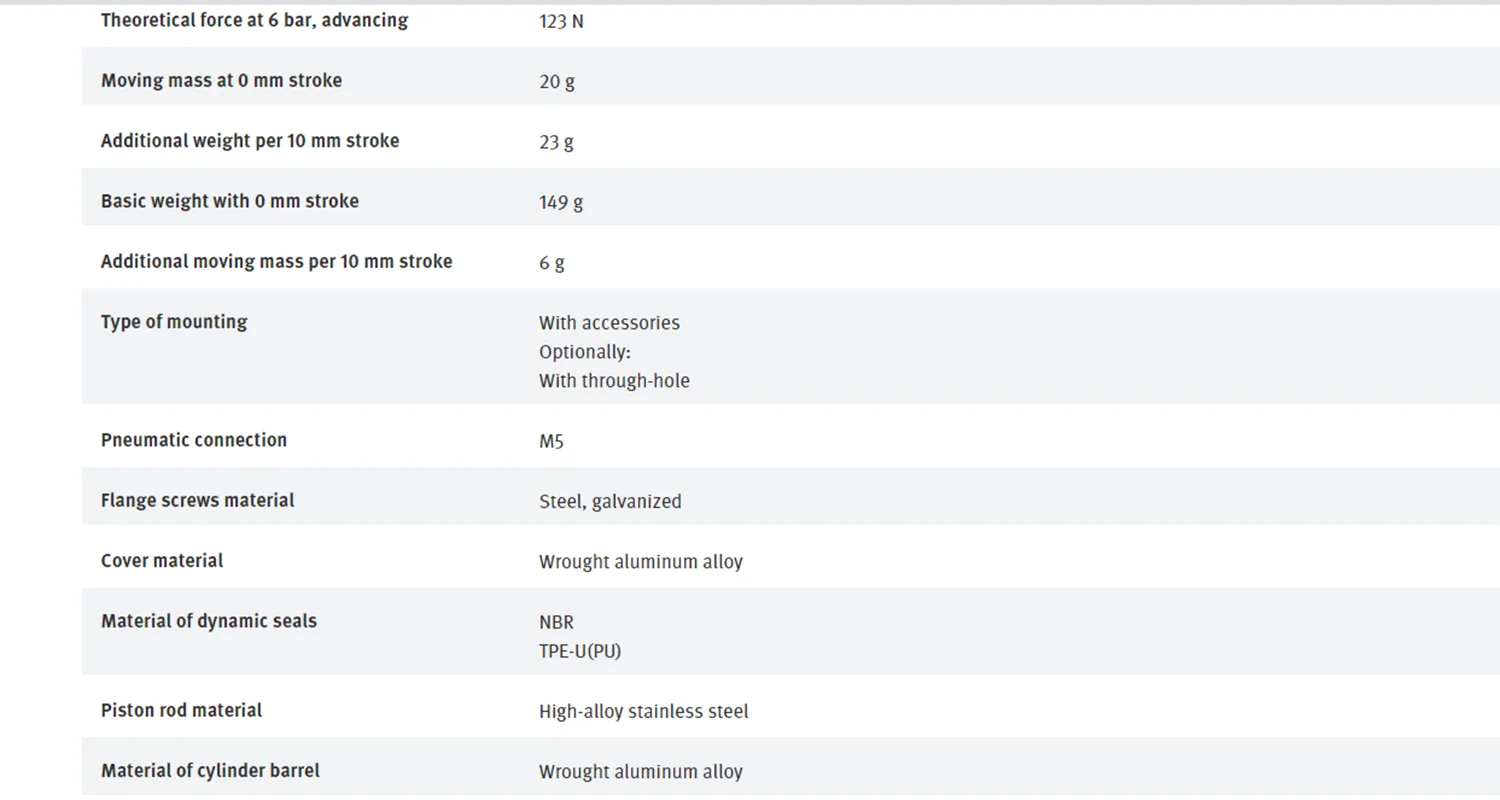1500x800 pixels.
Task: Click the TPE-U(PU) seal material text
Action: 580,651
